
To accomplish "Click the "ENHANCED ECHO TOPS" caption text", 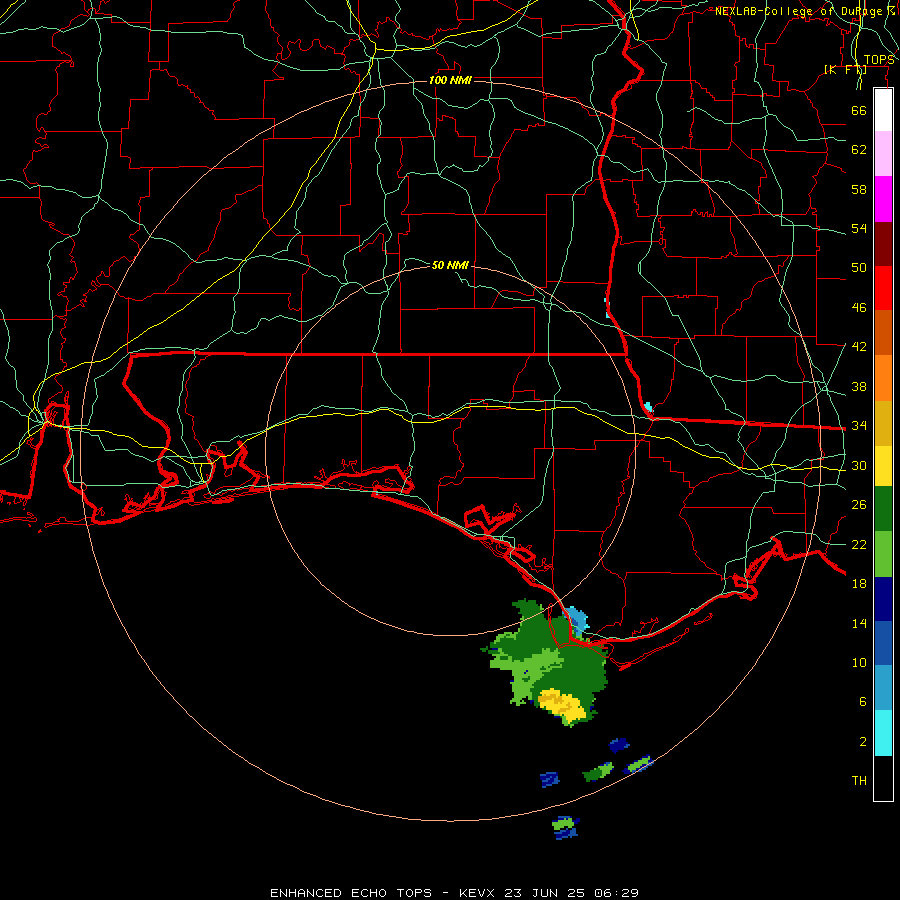I will point(351,893).
